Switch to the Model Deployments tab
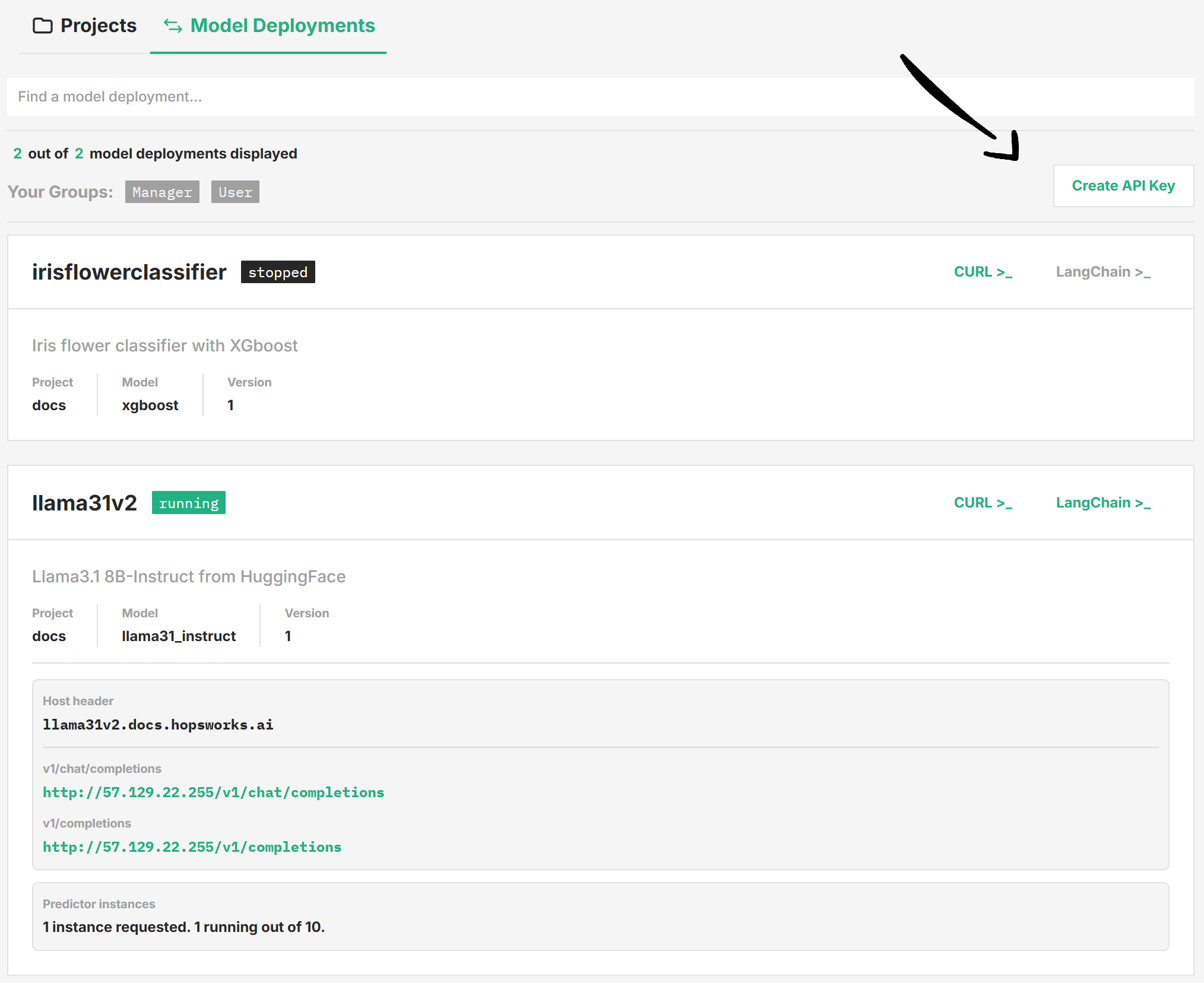Screen dimensions: 1204x983 click(x=282, y=25)
